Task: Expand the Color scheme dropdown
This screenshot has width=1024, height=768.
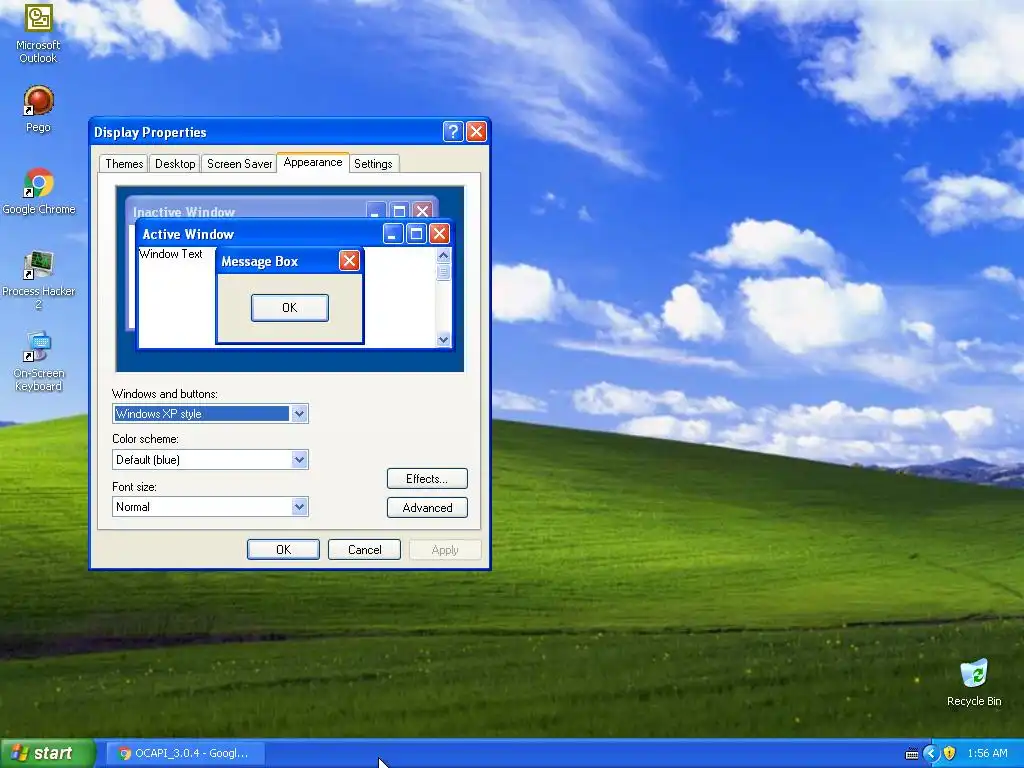Action: point(210,460)
